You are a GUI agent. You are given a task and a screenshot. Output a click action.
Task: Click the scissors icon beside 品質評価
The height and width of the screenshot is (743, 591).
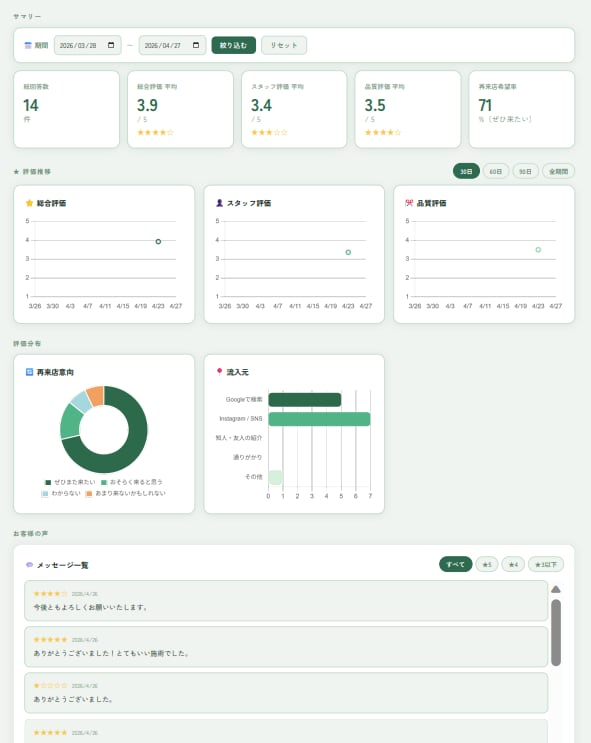point(409,203)
